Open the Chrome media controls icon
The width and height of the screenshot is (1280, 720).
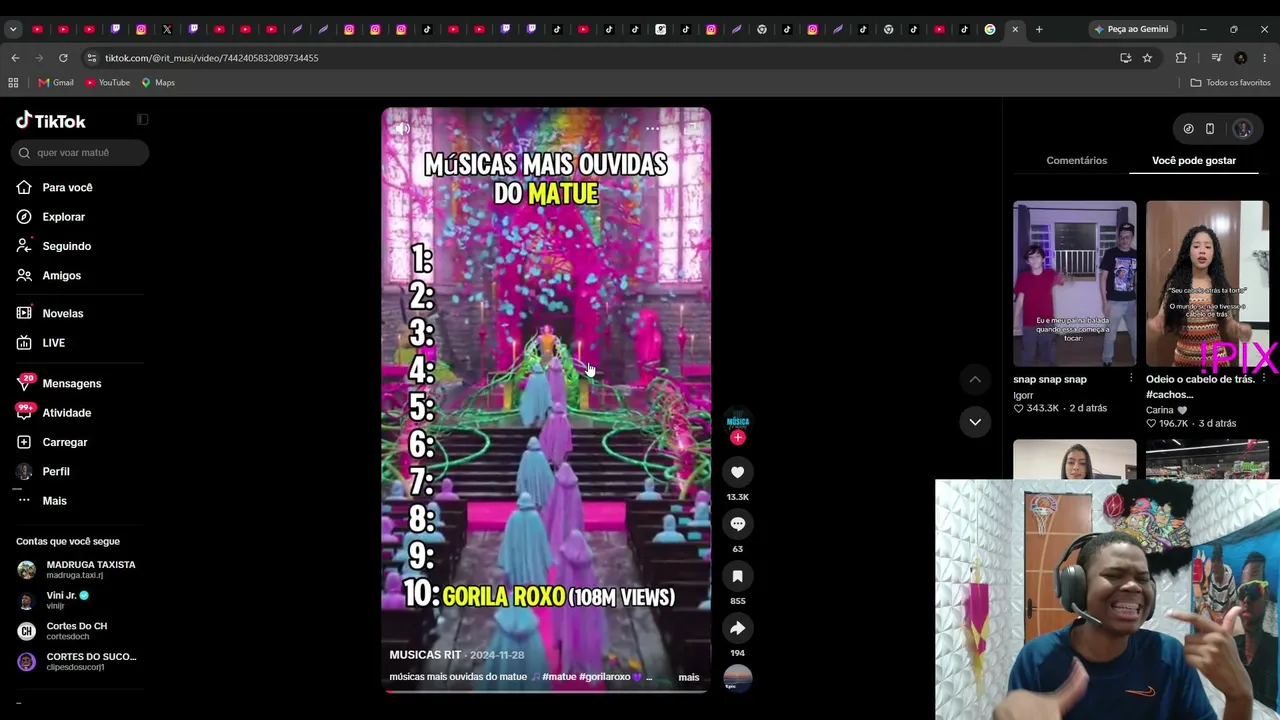(1216, 58)
